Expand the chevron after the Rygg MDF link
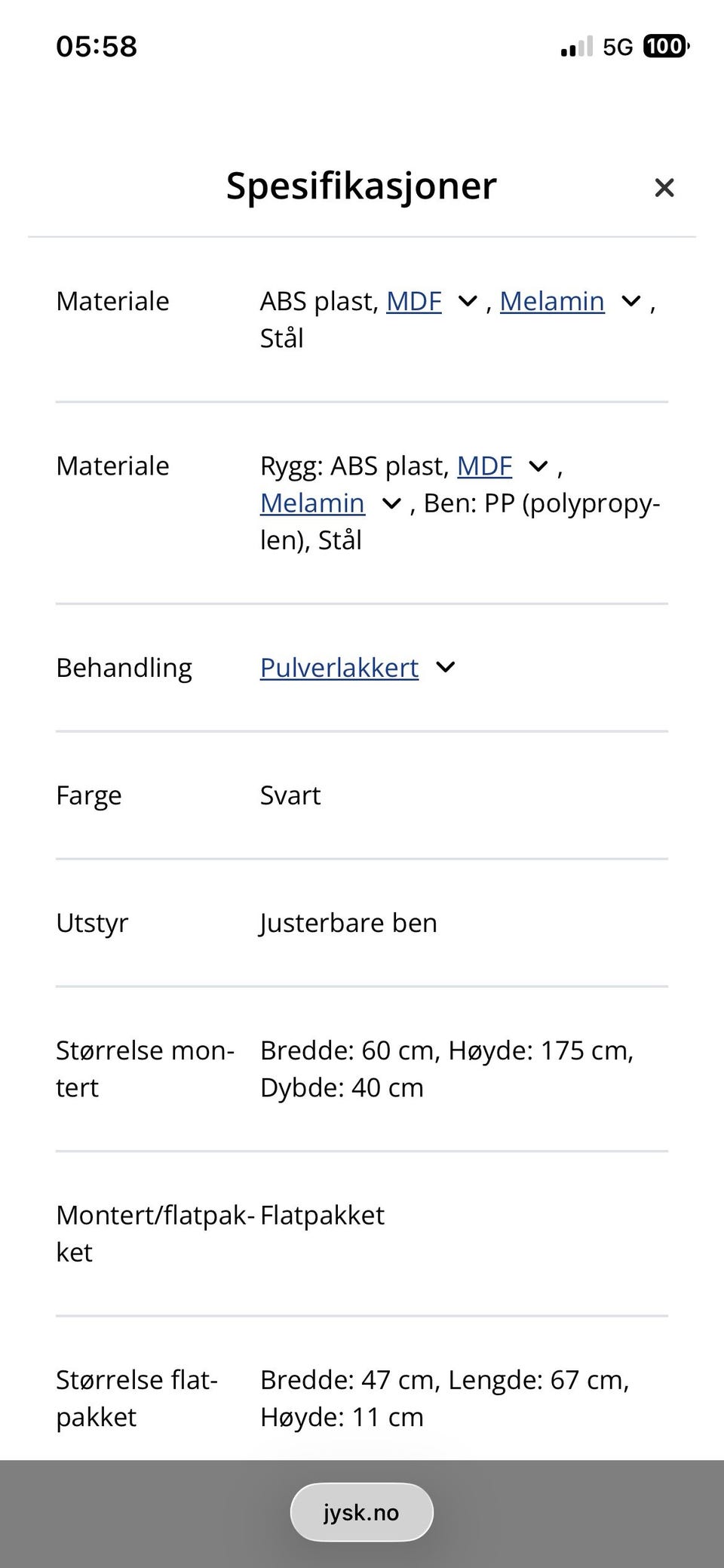Screen dimensions: 724x1568 point(538,466)
